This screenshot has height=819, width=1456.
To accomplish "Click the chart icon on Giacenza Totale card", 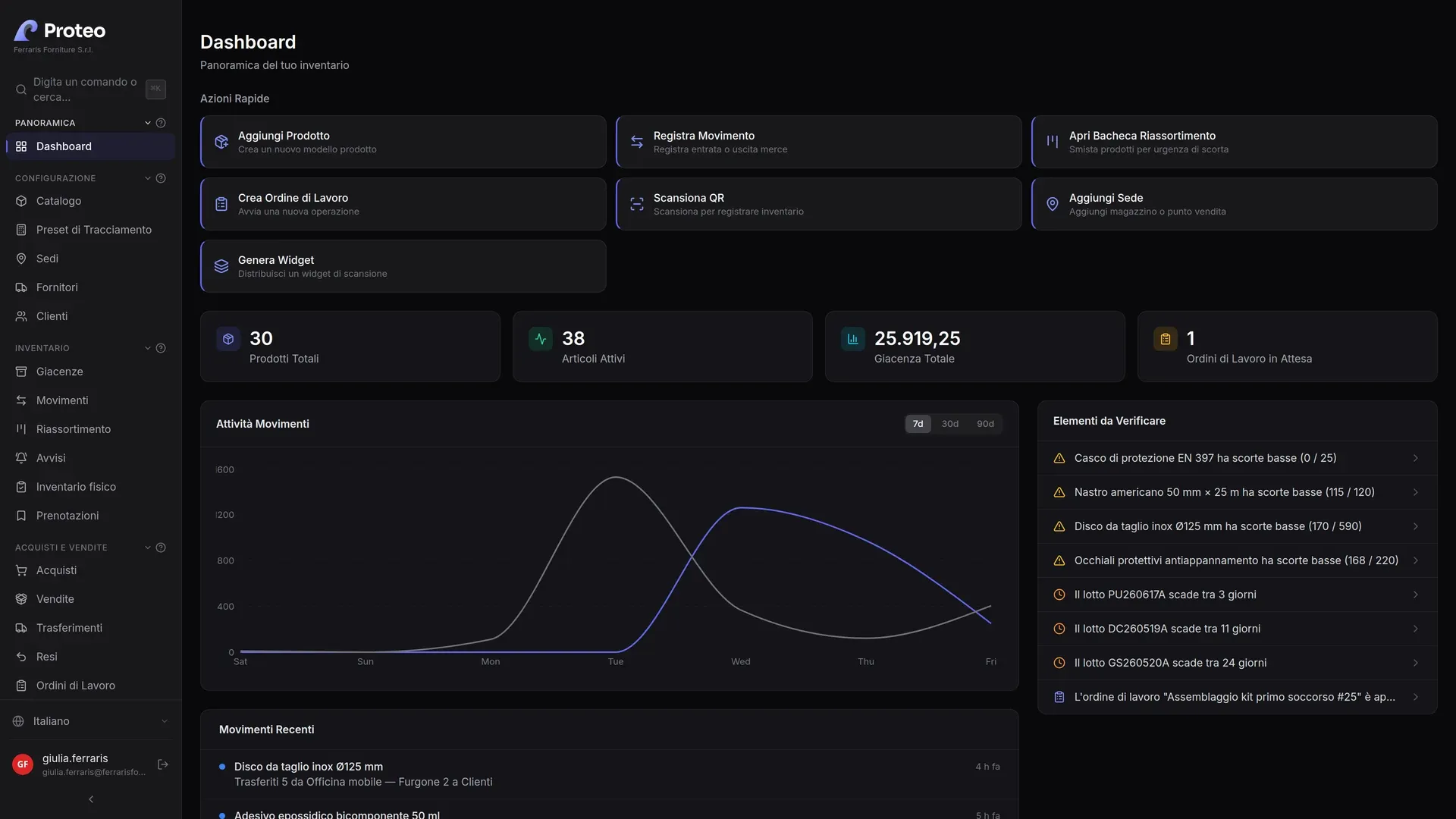I will click(853, 339).
